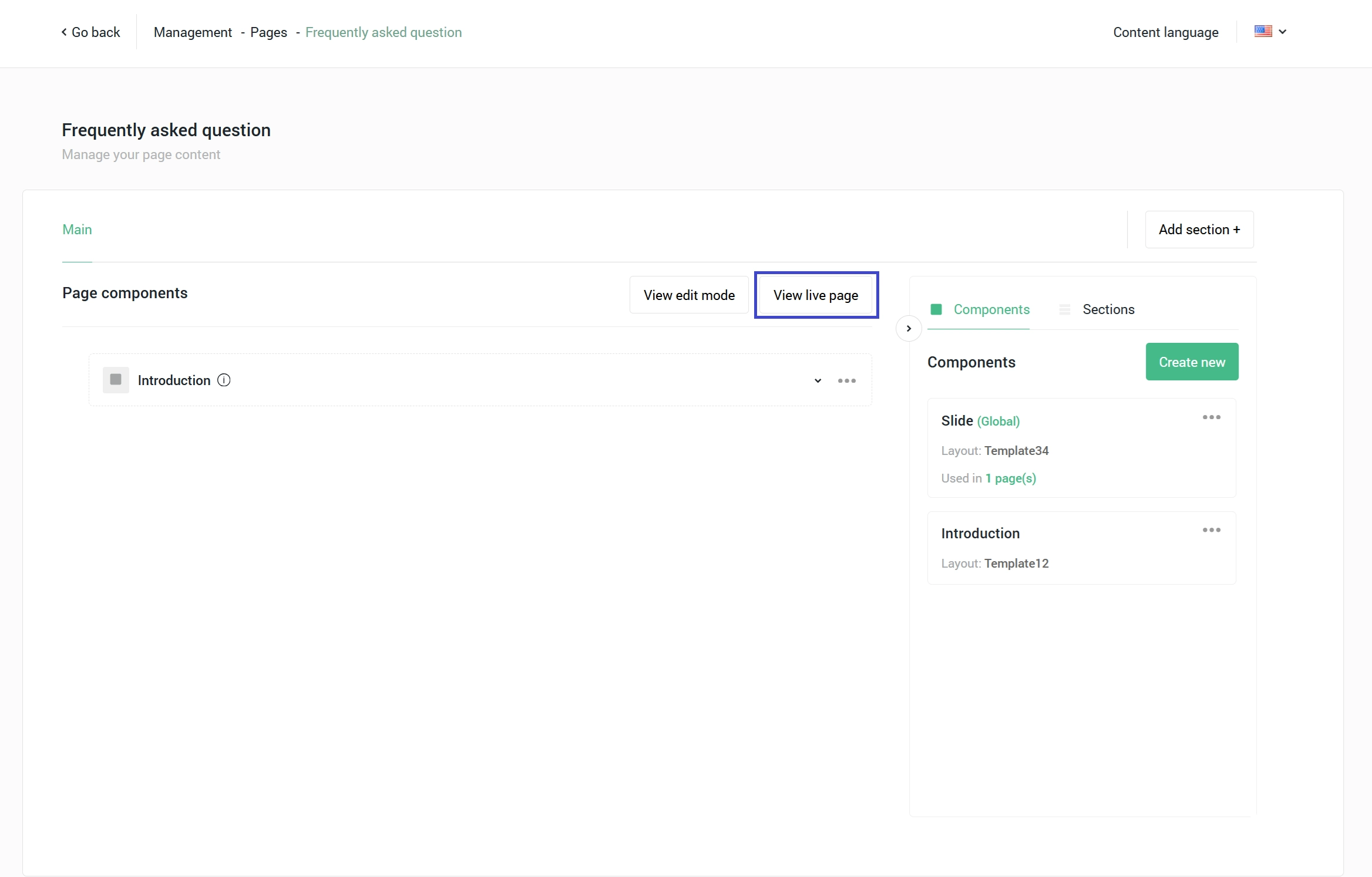Click the Introduction info icon
This screenshot has height=877, width=1372.
224,380
